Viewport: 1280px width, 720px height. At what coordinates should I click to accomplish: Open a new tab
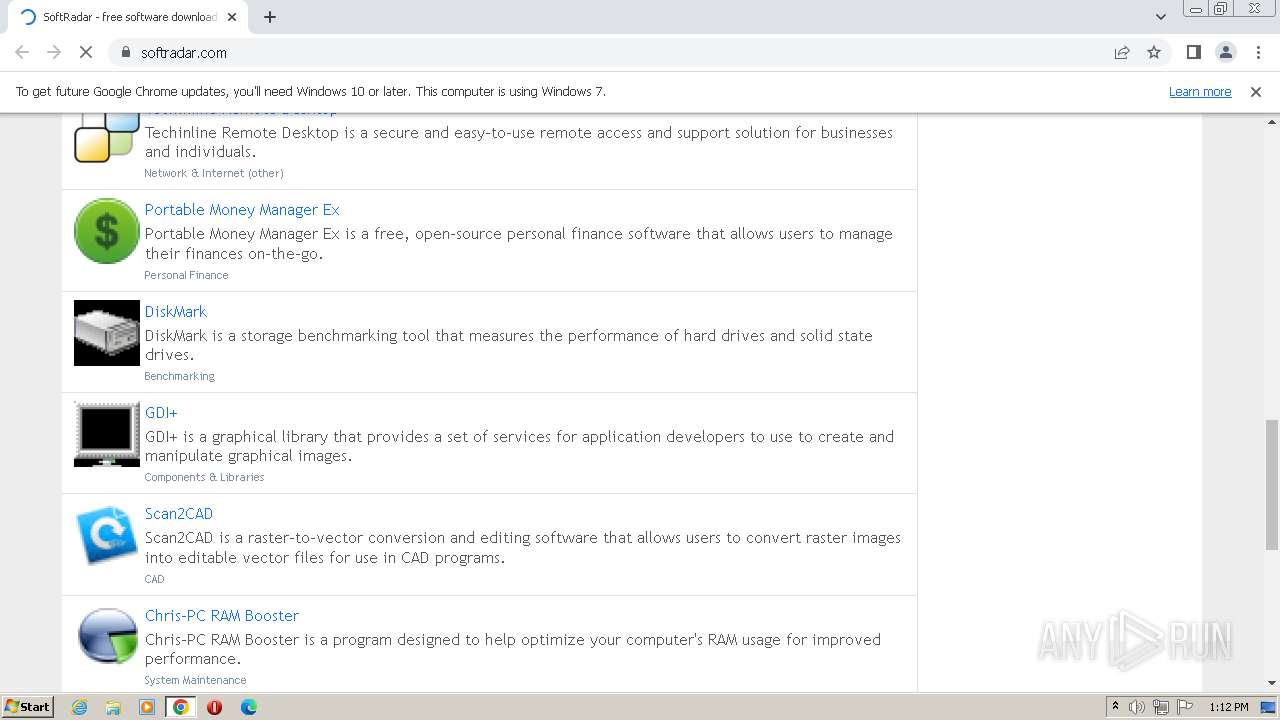(x=270, y=17)
